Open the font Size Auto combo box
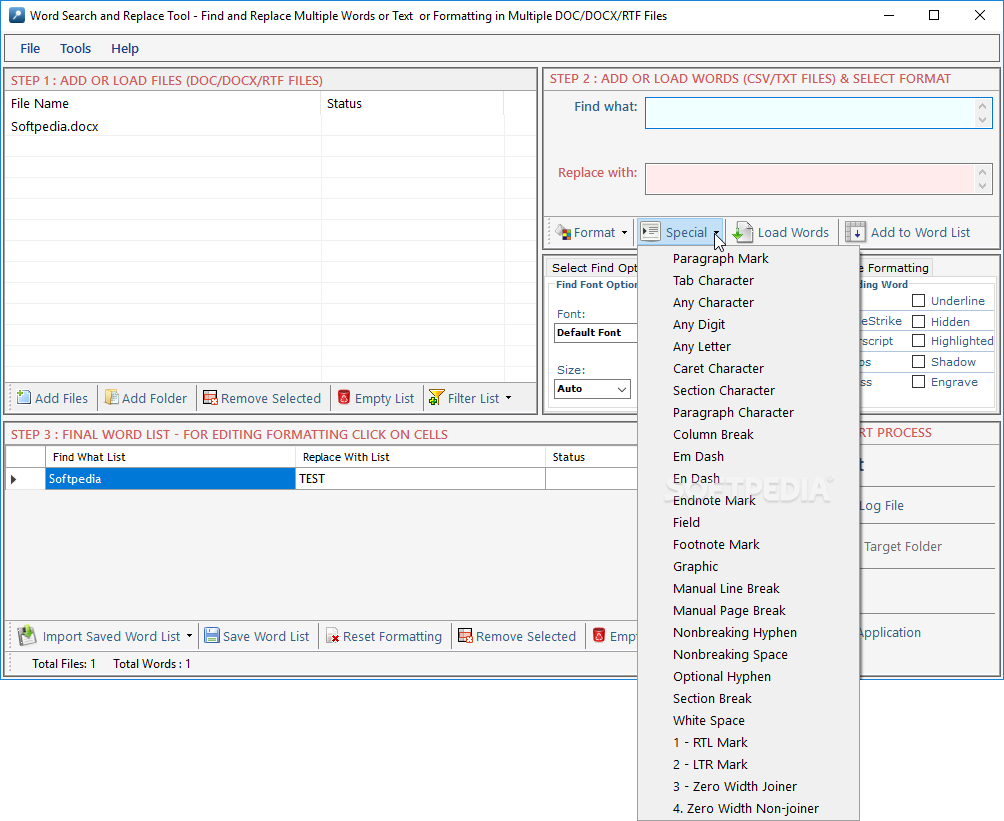Screen dimensions: 1004x821 pos(592,389)
